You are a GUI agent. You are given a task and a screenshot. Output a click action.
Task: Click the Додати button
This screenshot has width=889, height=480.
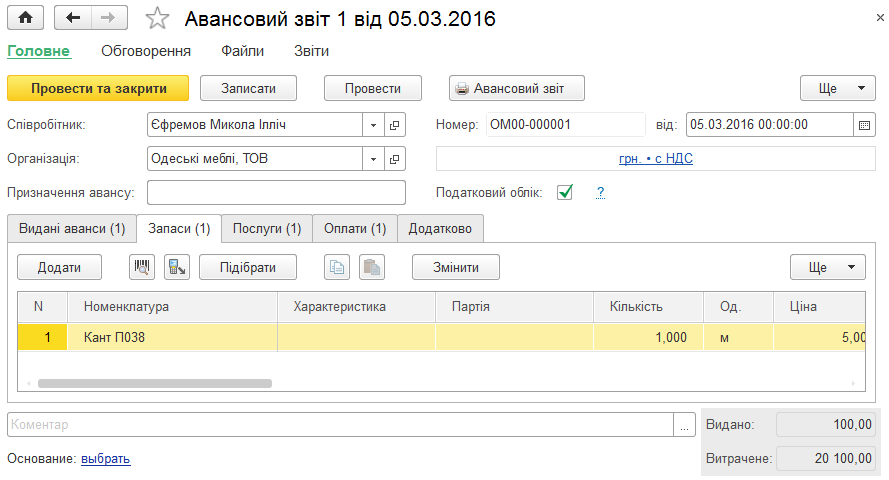coord(60,267)
